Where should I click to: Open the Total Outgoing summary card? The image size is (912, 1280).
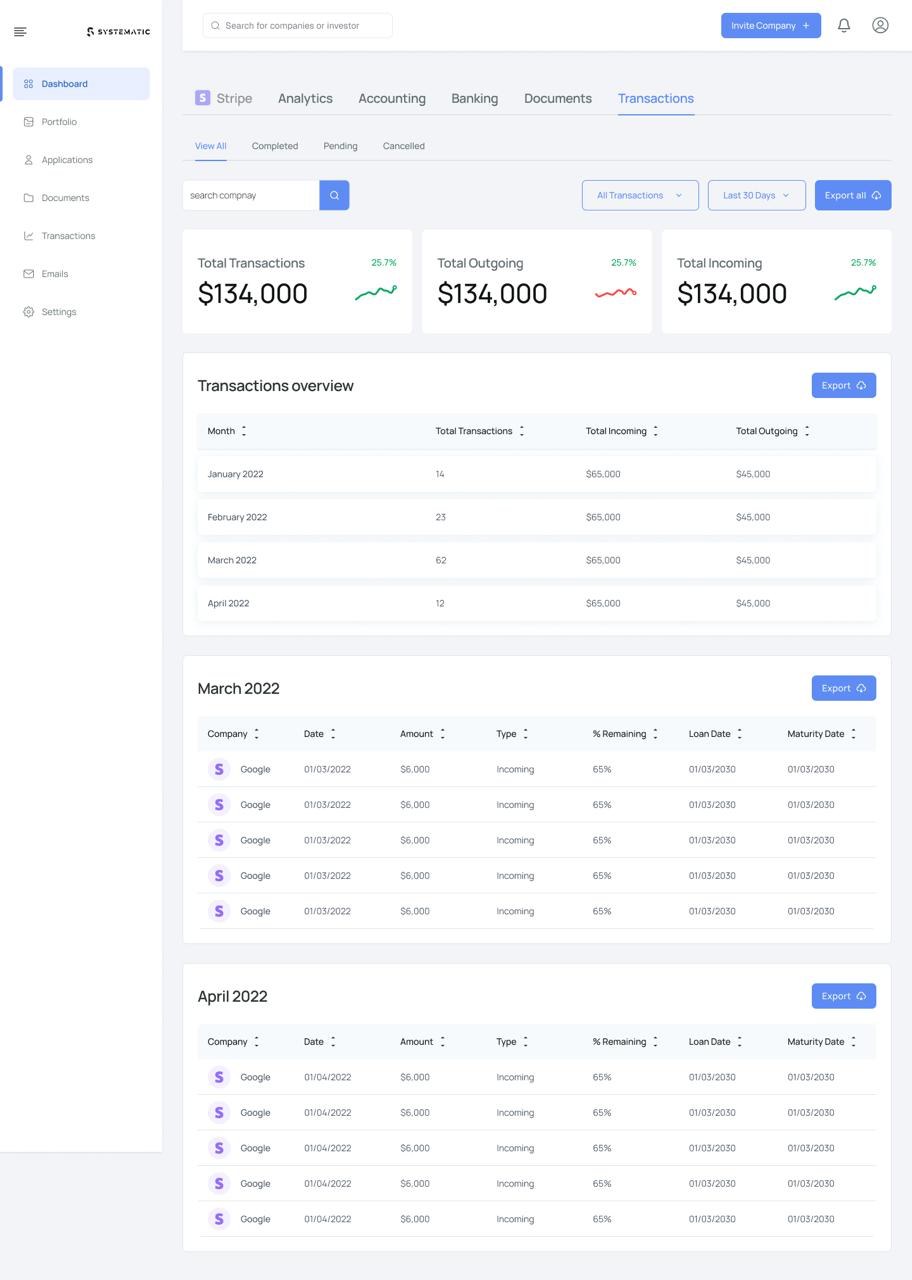[x=537, y=281]
